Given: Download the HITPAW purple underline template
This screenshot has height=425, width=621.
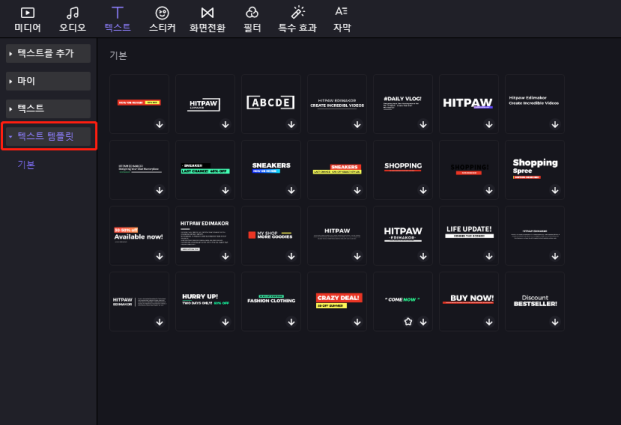Looking at the screenshot, I should click(x=489, y=124).
